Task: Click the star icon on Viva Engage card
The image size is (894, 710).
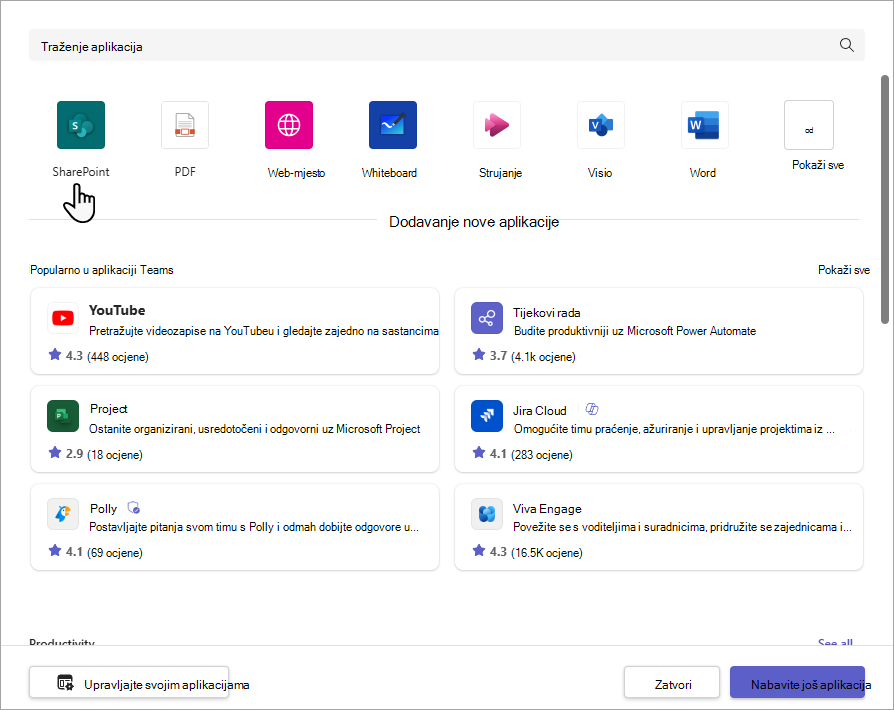Action: 479,551
